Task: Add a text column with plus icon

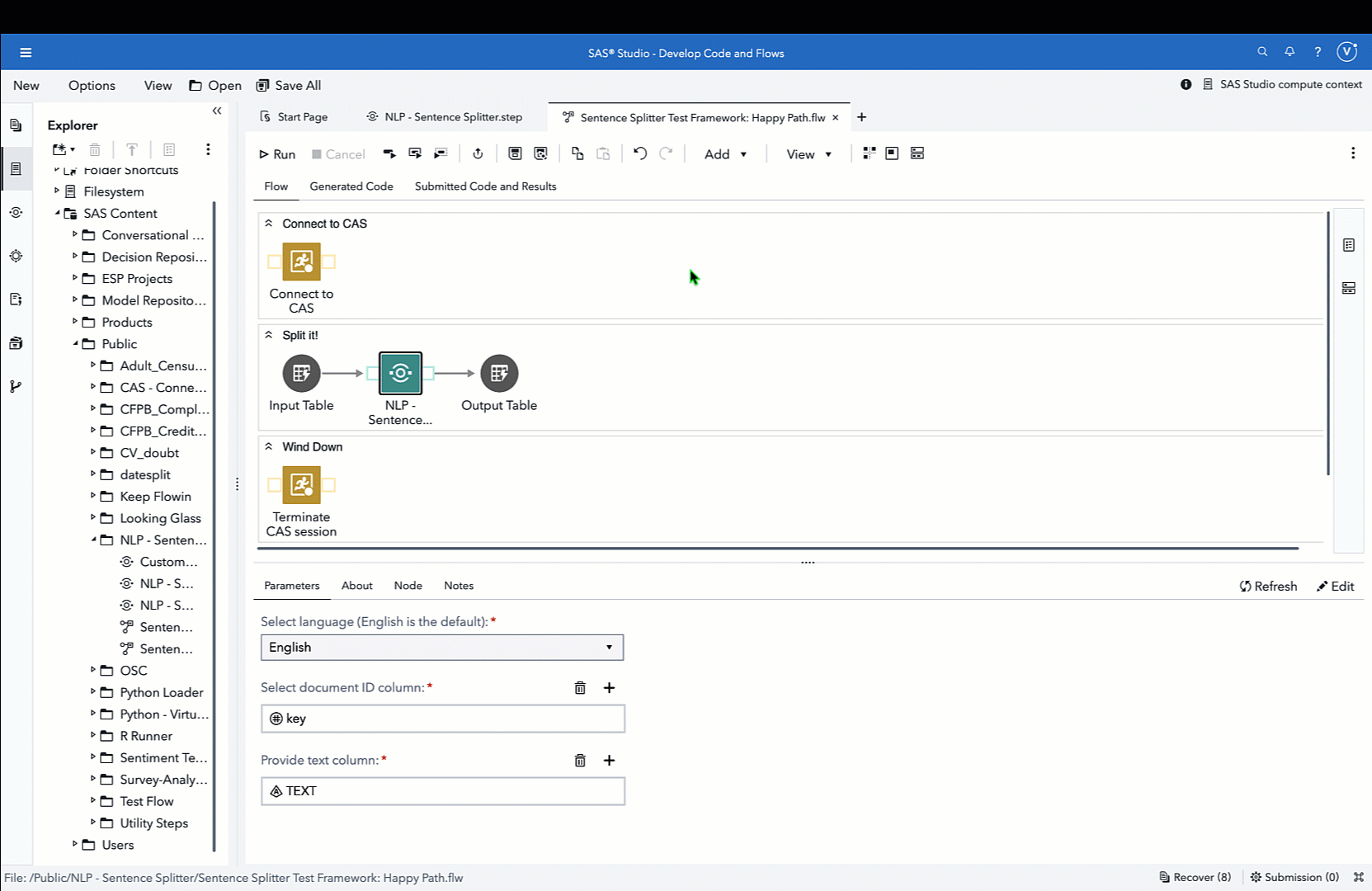Action: click(x=609, y=761)
